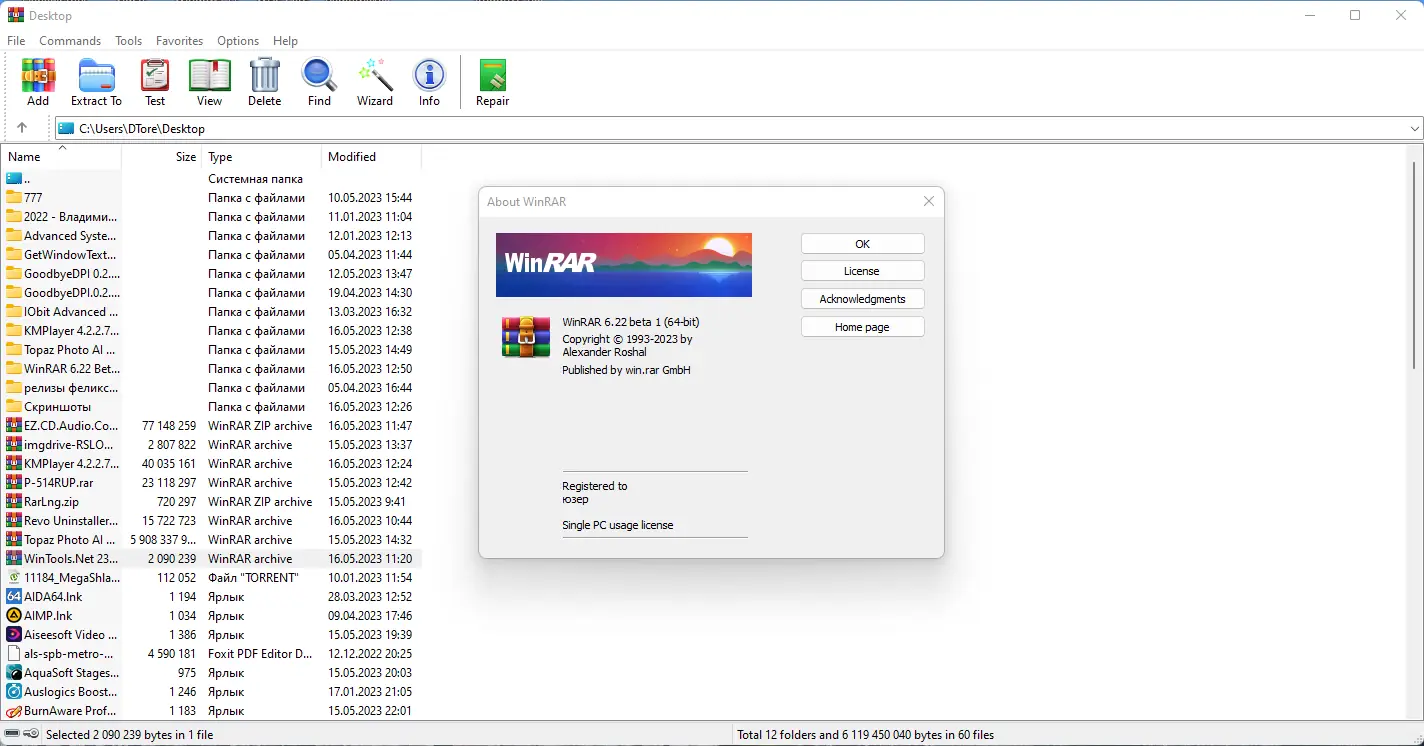Click the Auslogics Boost shortcut icon
Image resolution: width=1424 pixels, height=746 pixels.
pos(14,692)
